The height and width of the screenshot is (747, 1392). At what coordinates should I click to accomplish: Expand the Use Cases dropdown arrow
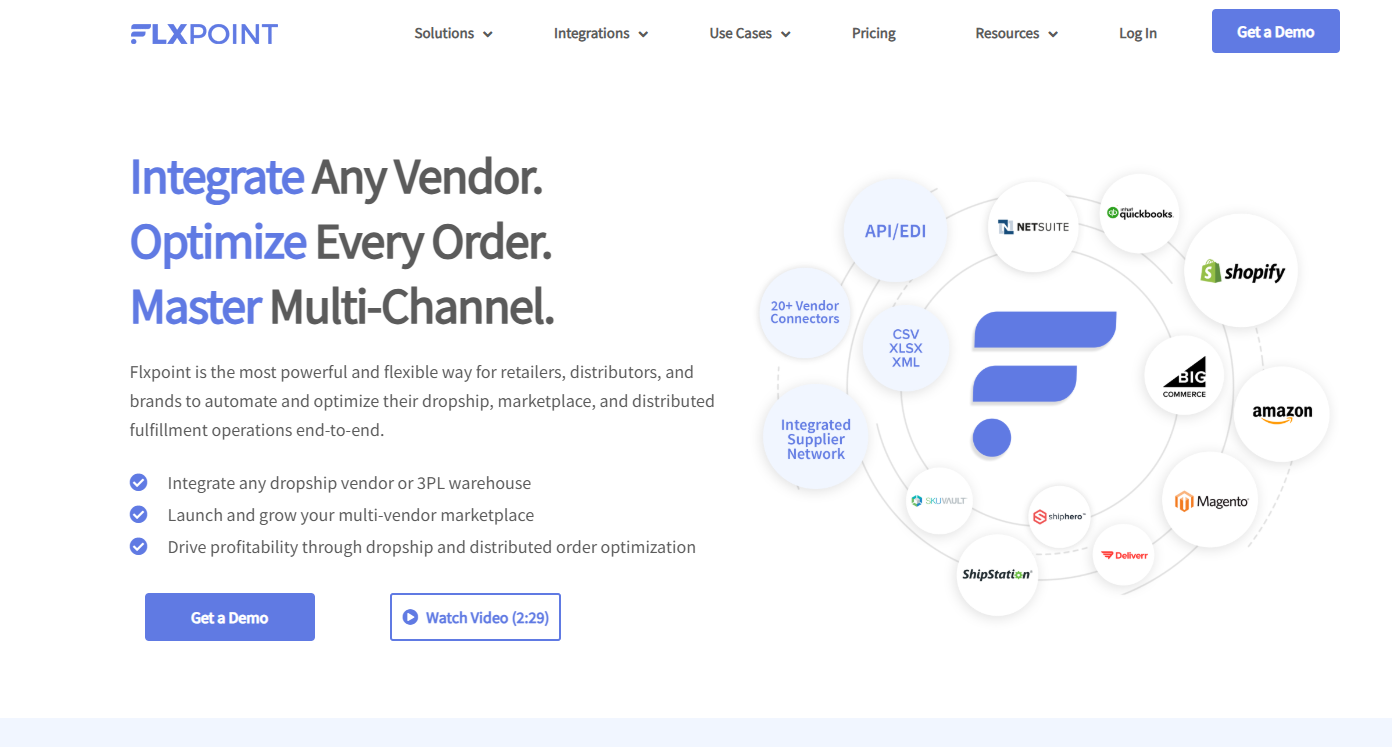[786, 34]
